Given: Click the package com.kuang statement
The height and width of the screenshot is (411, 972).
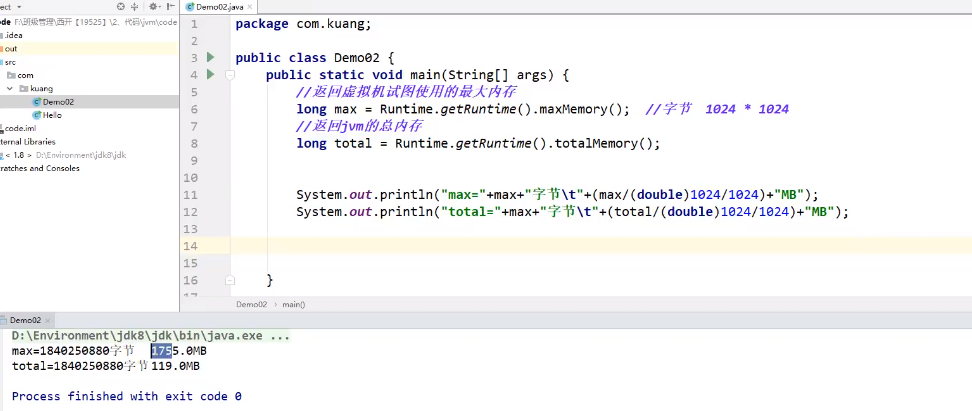Looking at the screenshot, I should (x=303, y=24).
